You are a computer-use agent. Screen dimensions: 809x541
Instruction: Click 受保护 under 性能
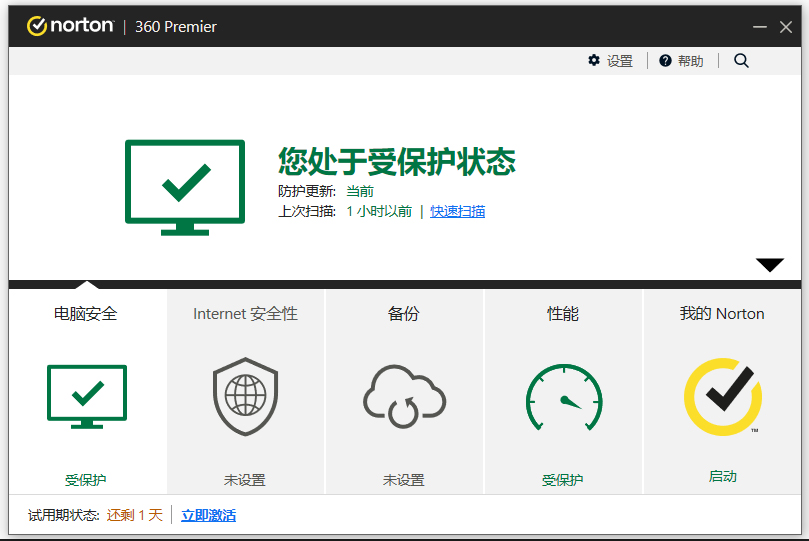pyautogui.click(x=562, y=480)
